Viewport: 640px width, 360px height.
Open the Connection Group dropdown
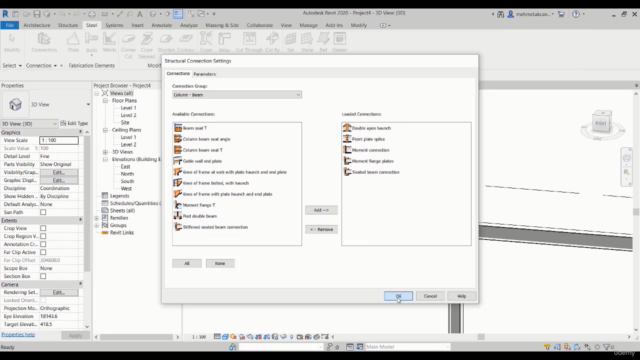(x=237, y=95)
